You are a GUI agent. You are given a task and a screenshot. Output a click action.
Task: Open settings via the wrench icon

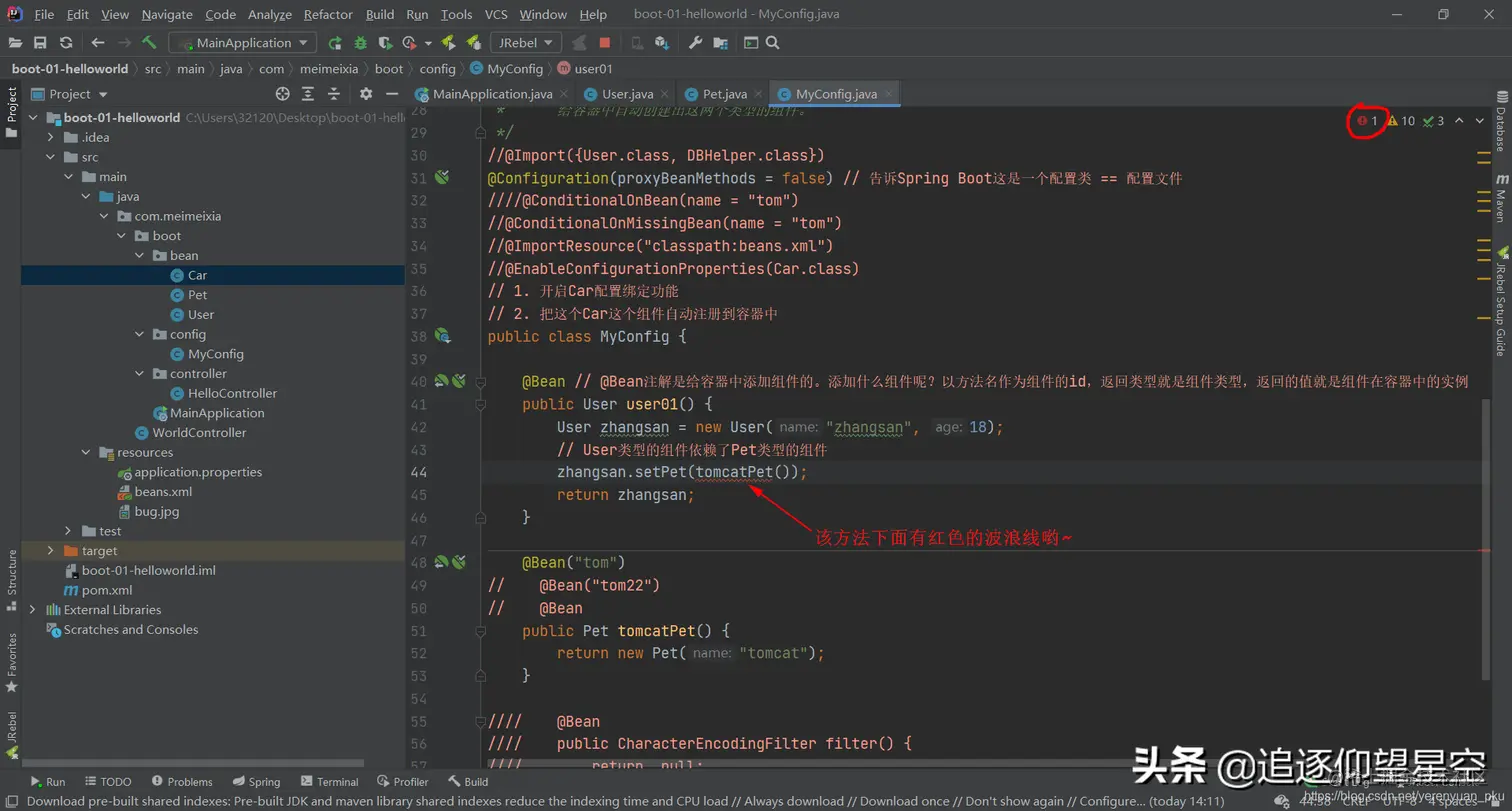[x=696, y=43]
